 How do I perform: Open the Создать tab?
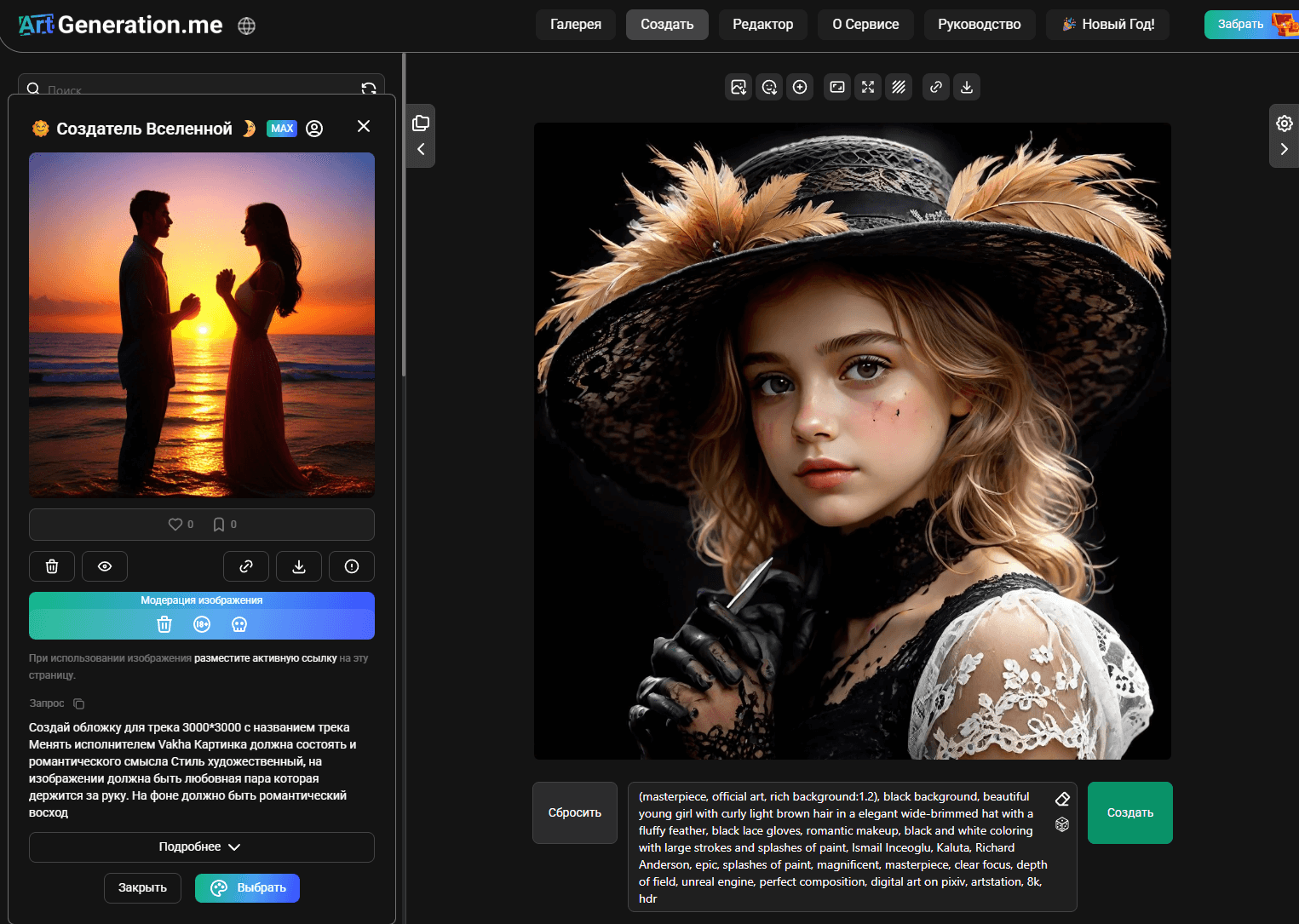[x=667, y=25]
